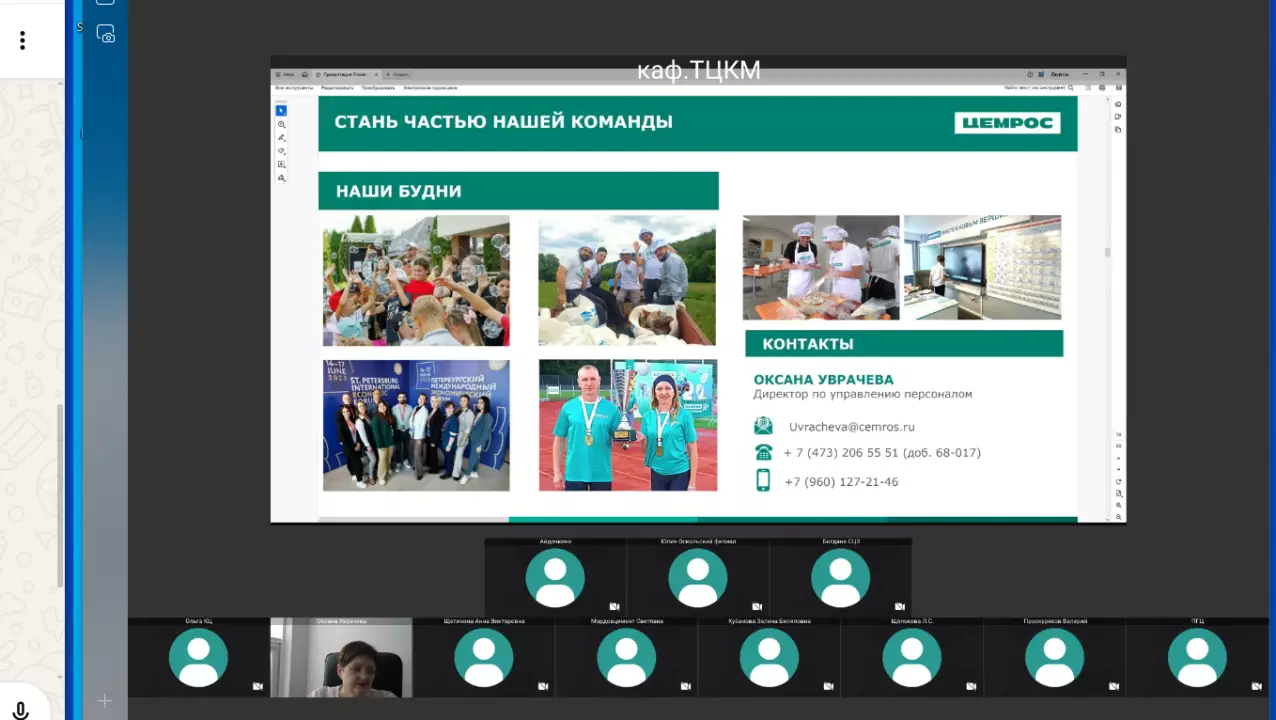Select the Айденкина participant tile
1276x720 pixels.
[x=555, y=577]
